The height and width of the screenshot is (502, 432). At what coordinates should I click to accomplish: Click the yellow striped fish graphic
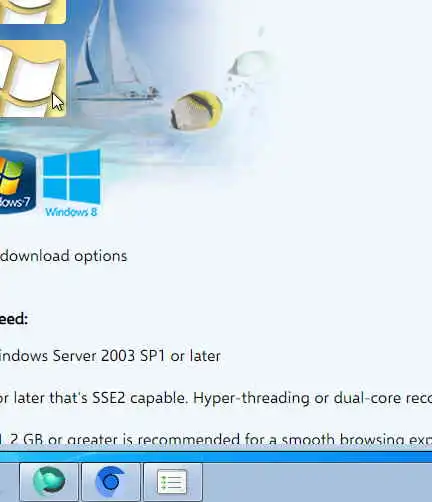tap(196, 110)
